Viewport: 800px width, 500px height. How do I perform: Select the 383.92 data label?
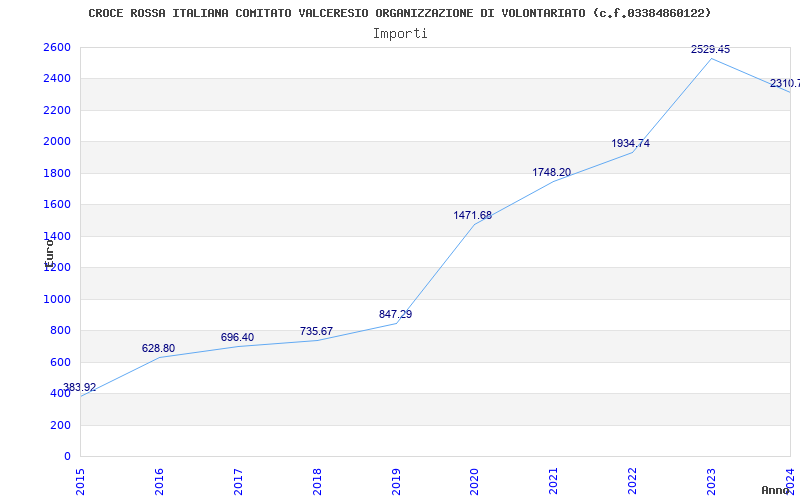[80, 387]
